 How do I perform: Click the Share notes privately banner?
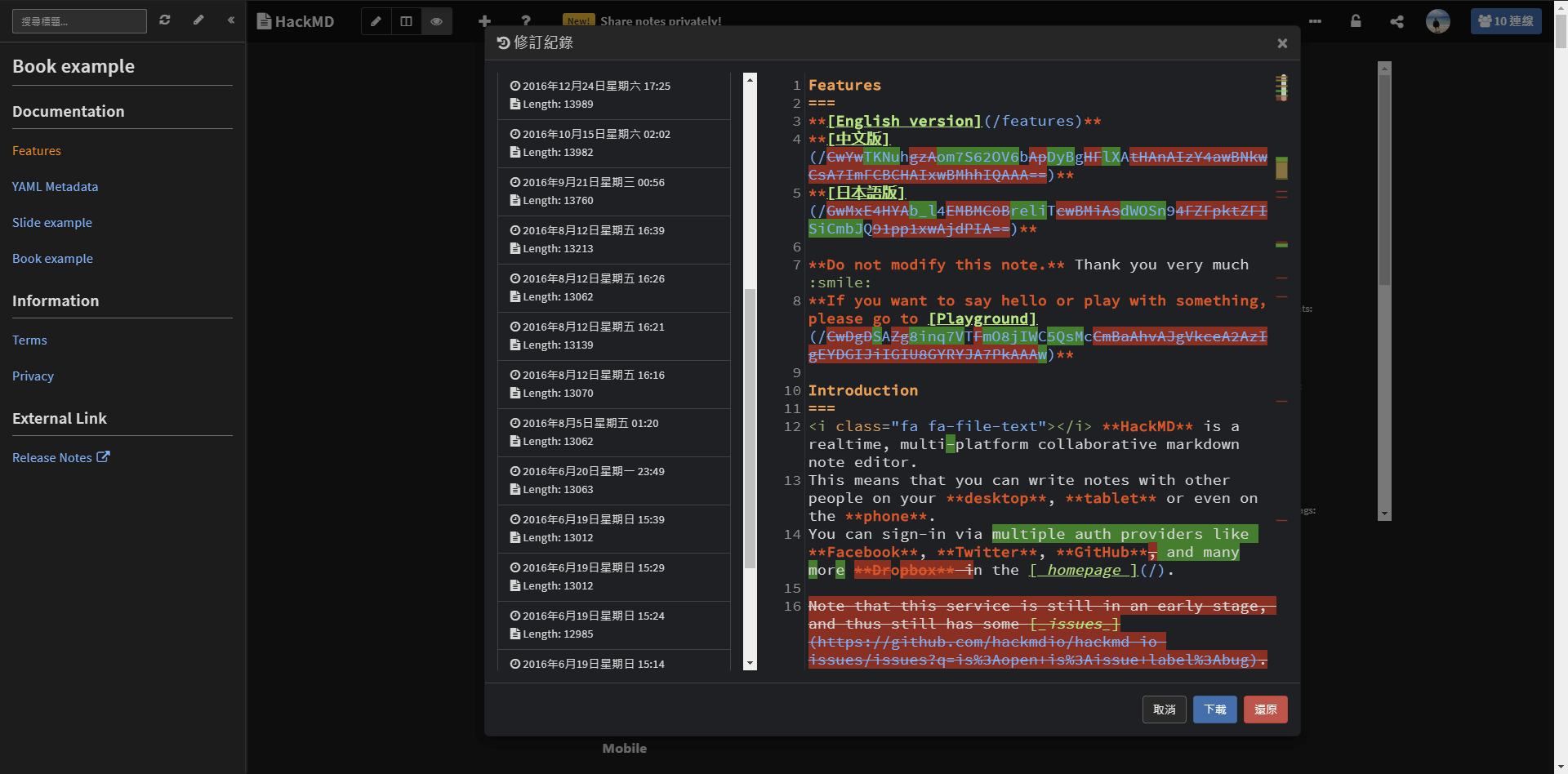click(x=642, y=21)
